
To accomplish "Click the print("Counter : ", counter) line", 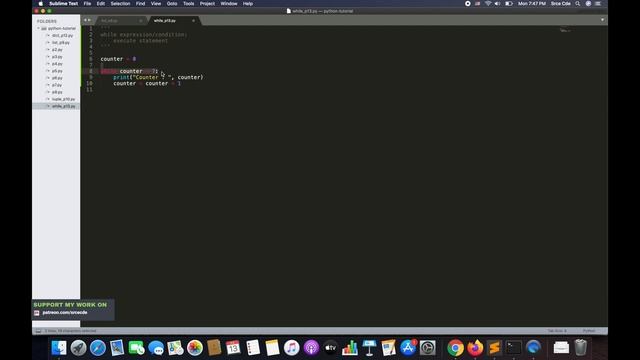I will click(158, 77).
